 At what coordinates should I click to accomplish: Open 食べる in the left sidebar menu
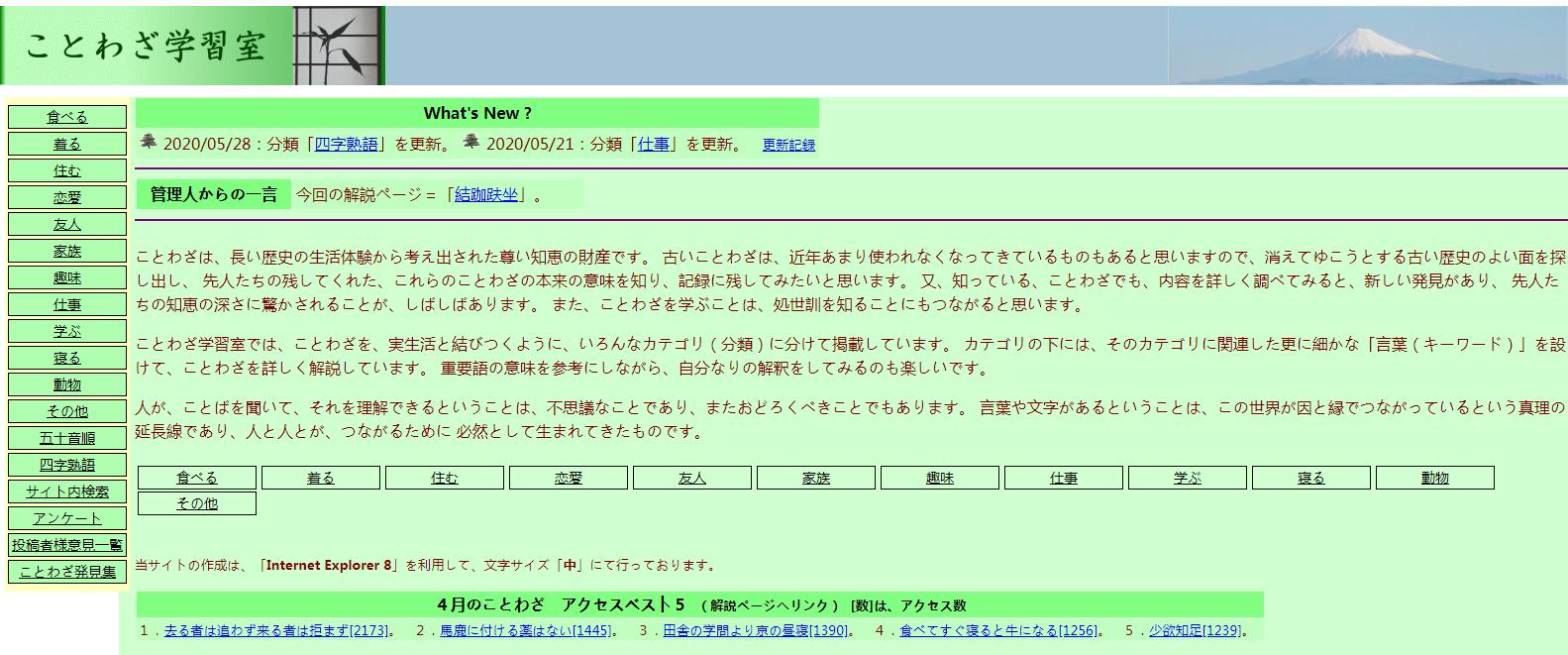coord(67,117)
